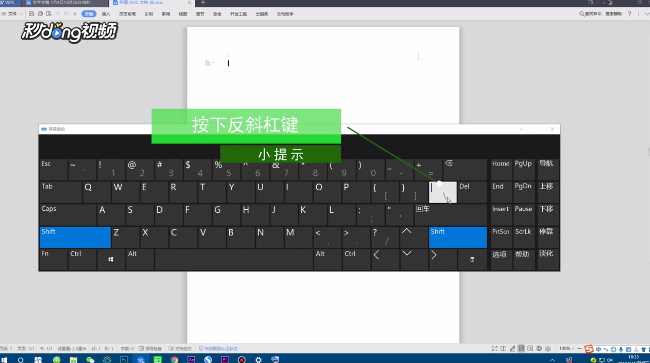The width and height of the screenshot is (650, 363).
Task: Open the 文件 menu dropdown
Action: (x=12, y=14)
